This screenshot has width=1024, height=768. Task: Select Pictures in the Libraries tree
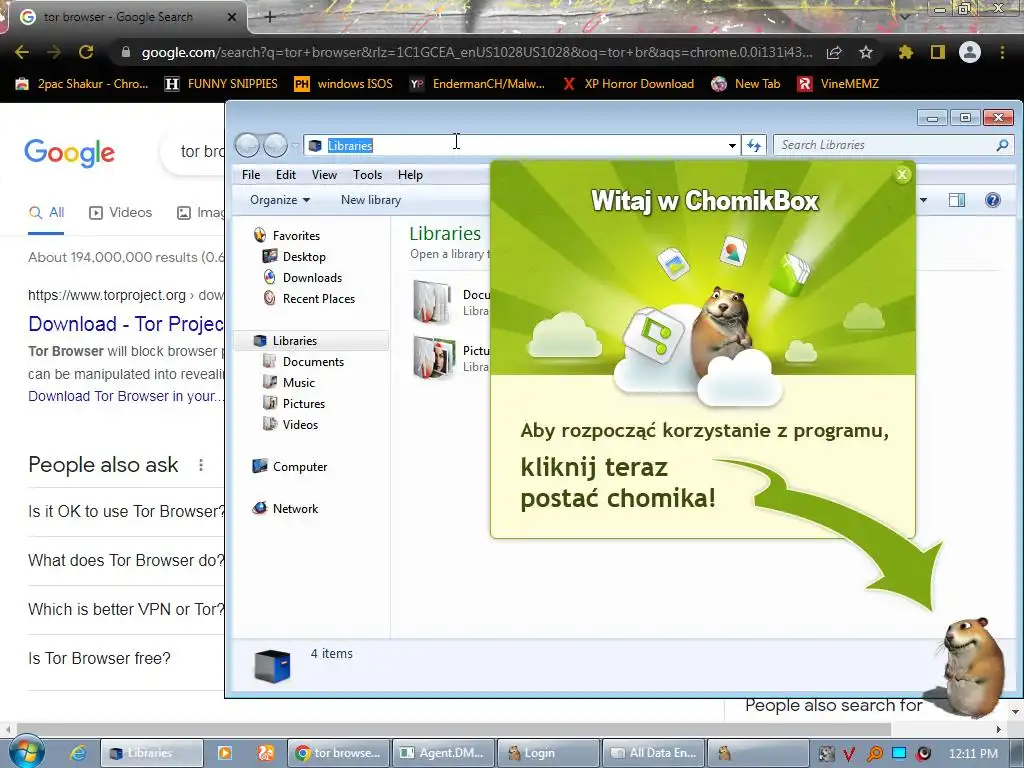pos(294,404)
